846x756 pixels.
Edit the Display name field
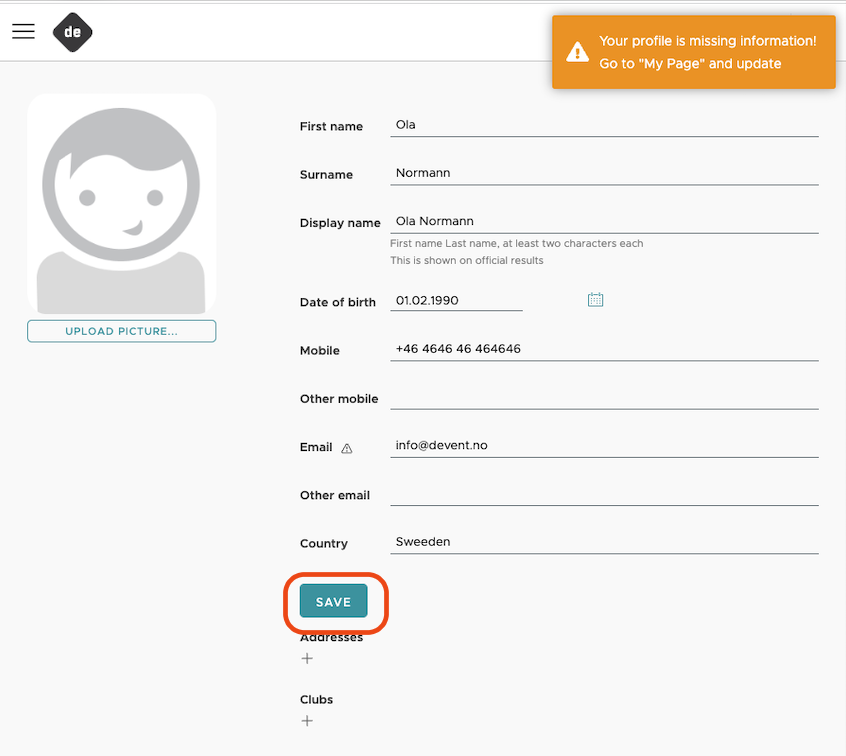click(x=604, y=222)
